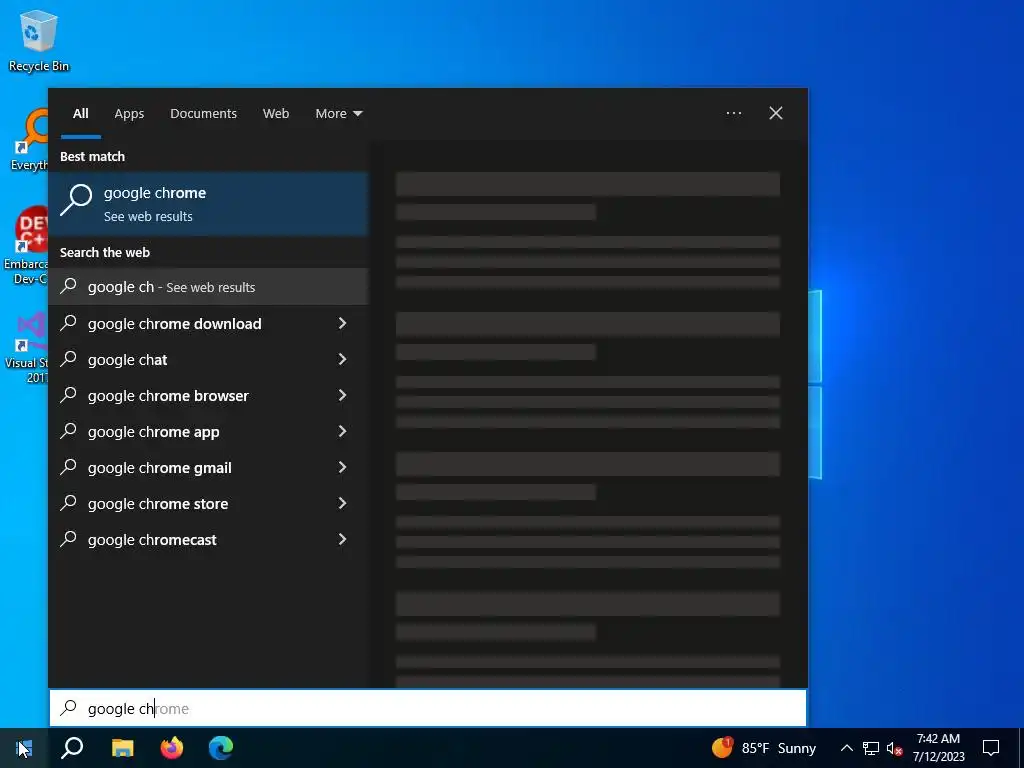Select the Visual Studio desktop shortcut
Screen dimensions: 1024x768
click(x=26, y=348)
